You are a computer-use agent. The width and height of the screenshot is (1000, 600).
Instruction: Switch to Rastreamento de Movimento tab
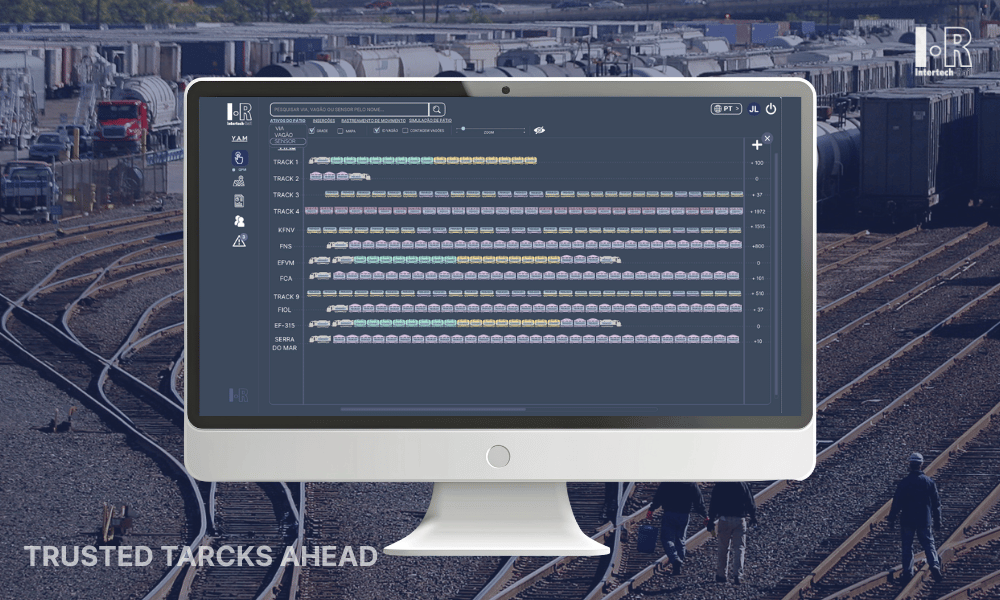[x=373, y=121]
